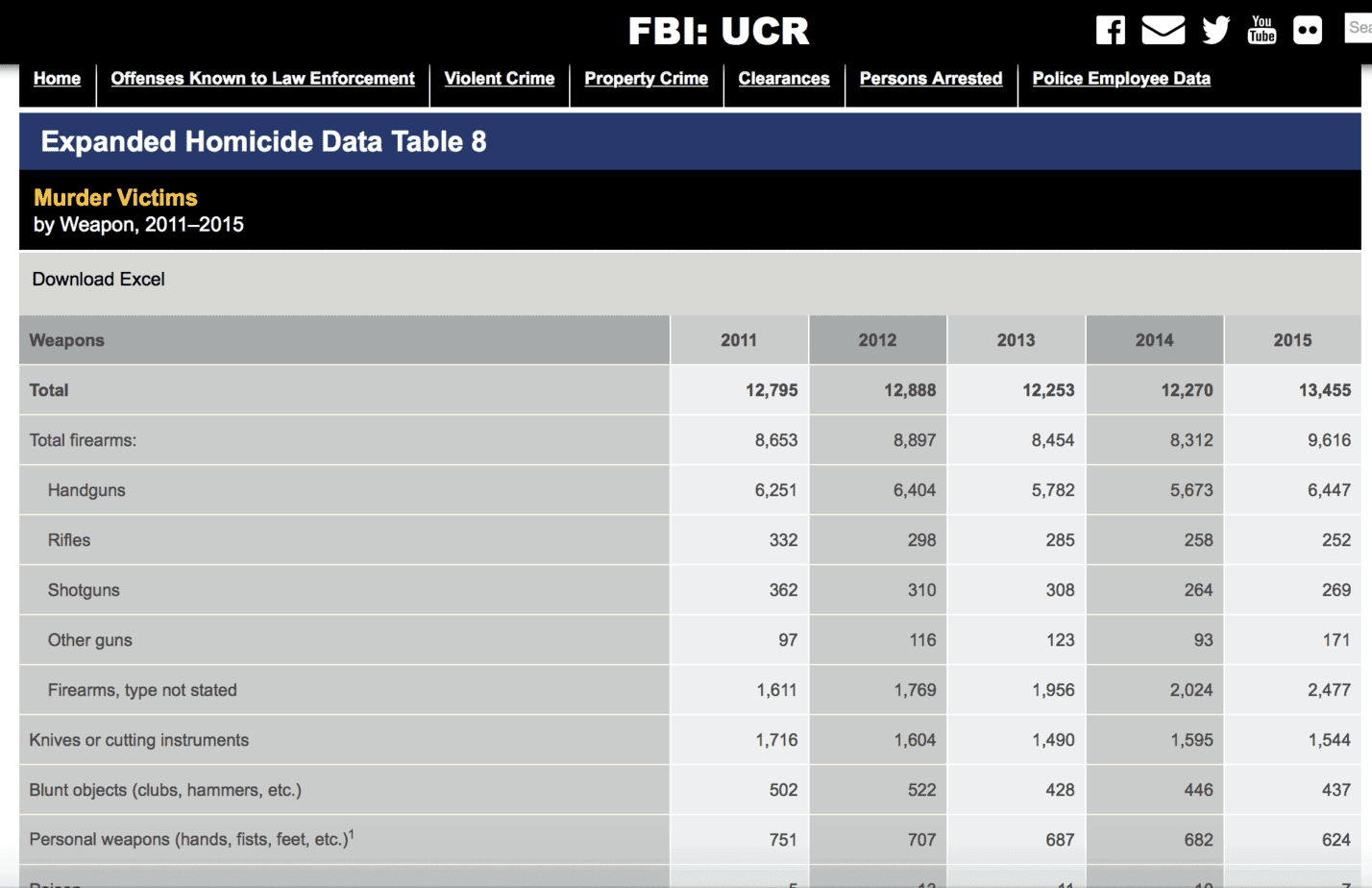
Task: Open the Clearances section
Action: [784, 79]
